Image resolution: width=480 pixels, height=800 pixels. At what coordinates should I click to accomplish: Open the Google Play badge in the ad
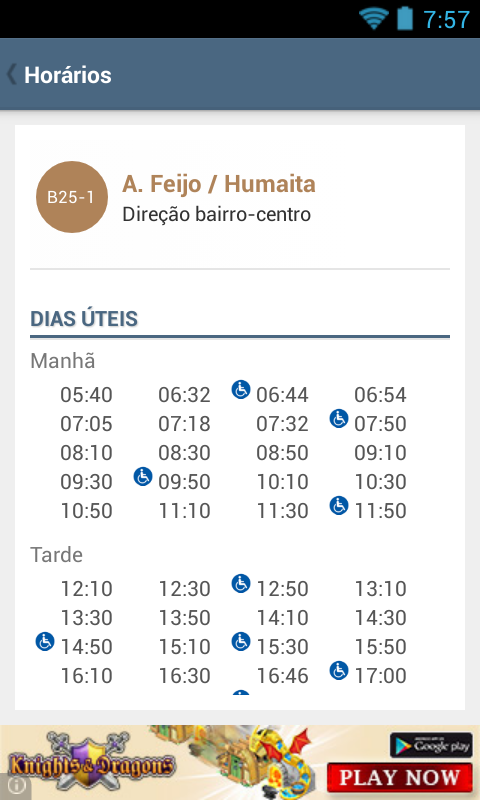pyautogui.click(x=431, y=745)
